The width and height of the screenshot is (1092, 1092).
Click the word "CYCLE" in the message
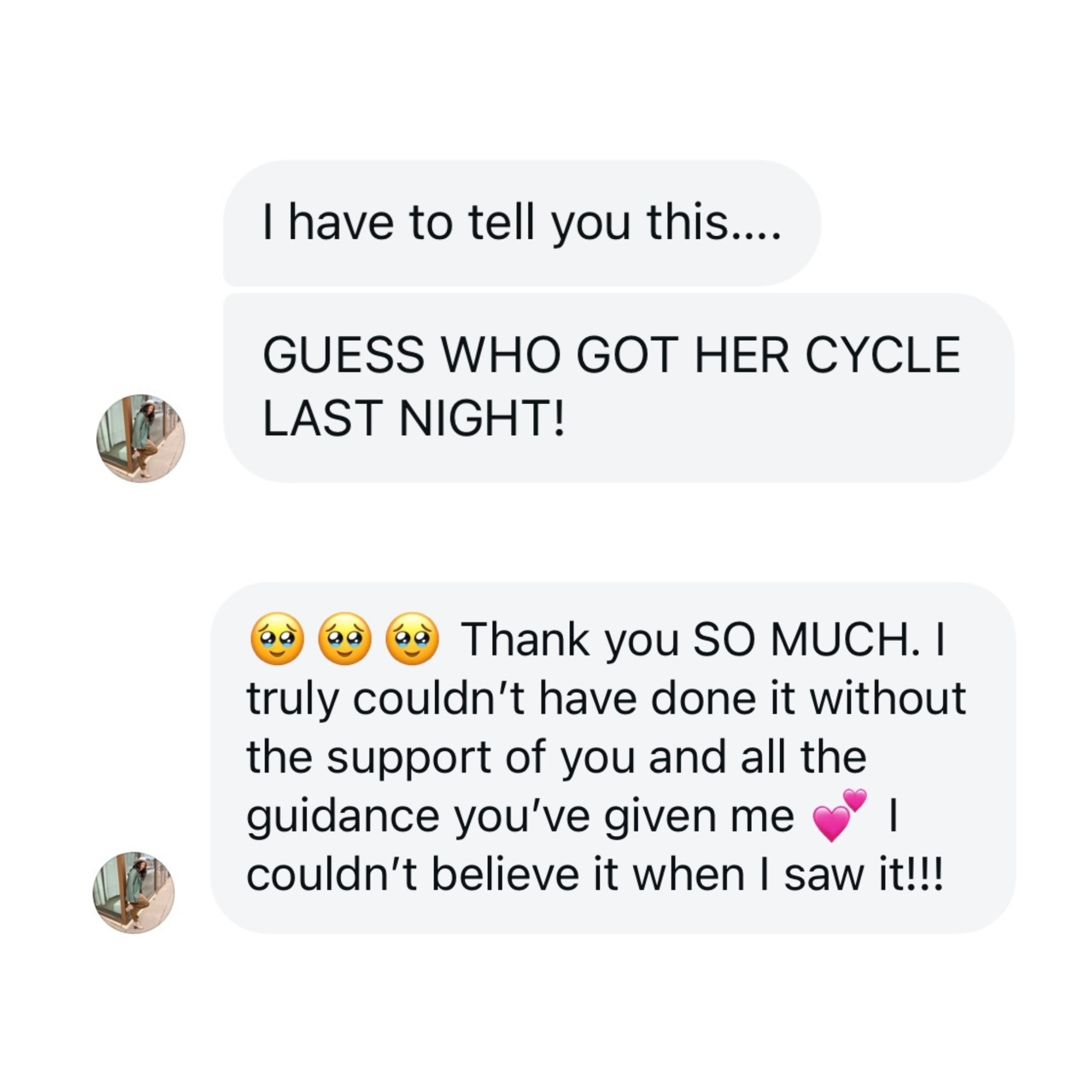[x=882, y=356]
